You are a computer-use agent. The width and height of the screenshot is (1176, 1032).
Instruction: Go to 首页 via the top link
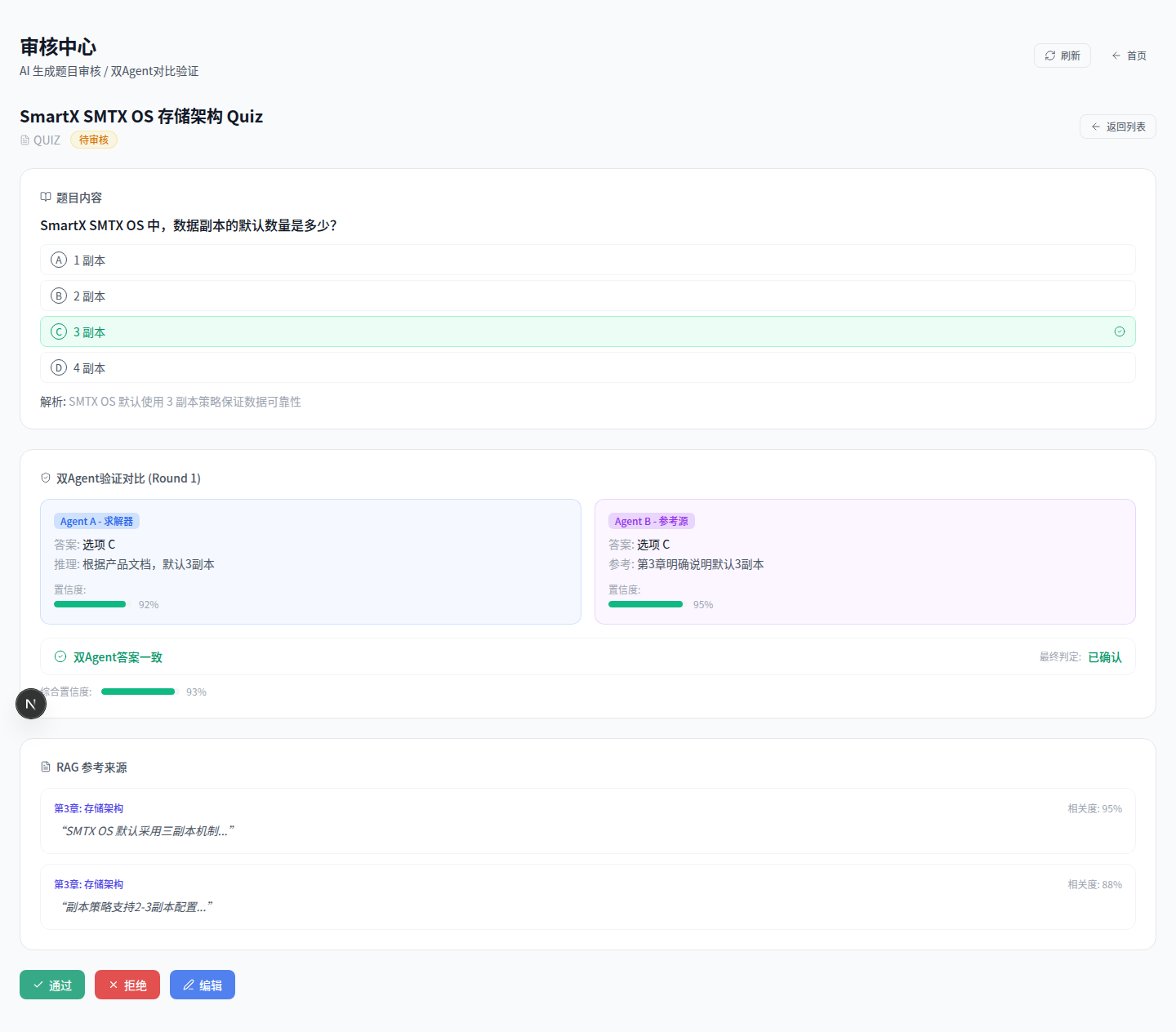click(x=1129, y=56)
